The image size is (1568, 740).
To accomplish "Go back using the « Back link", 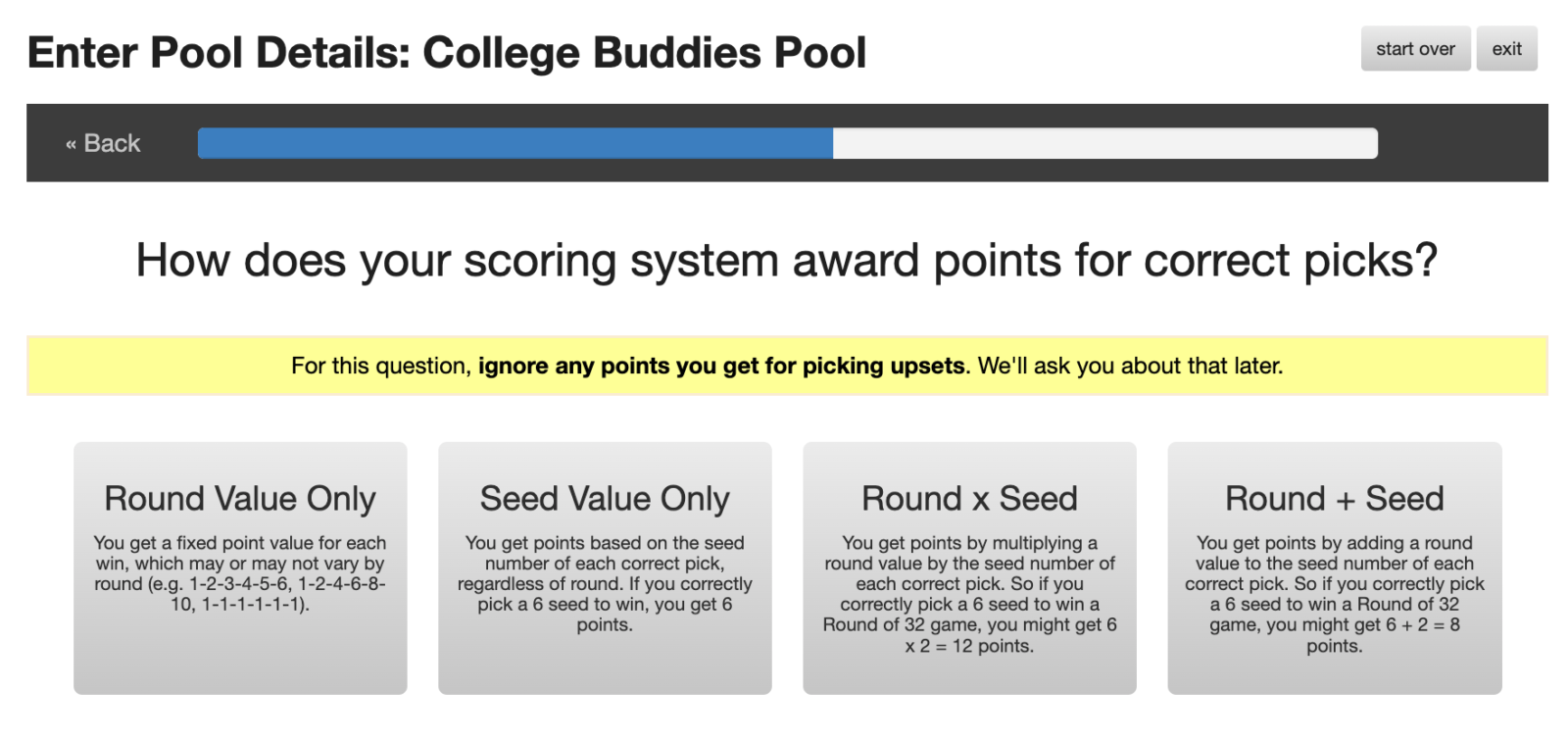I will coord(103,143).
